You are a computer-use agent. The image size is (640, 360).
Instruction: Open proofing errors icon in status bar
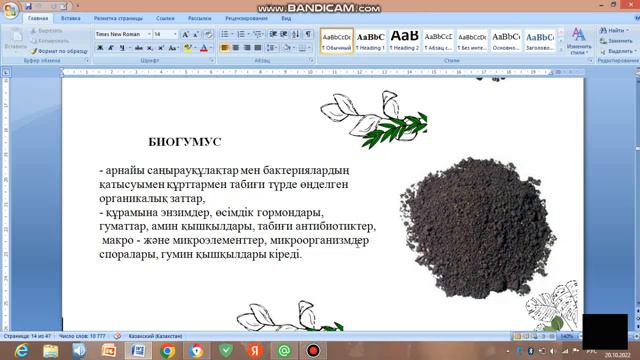point(117,336)
